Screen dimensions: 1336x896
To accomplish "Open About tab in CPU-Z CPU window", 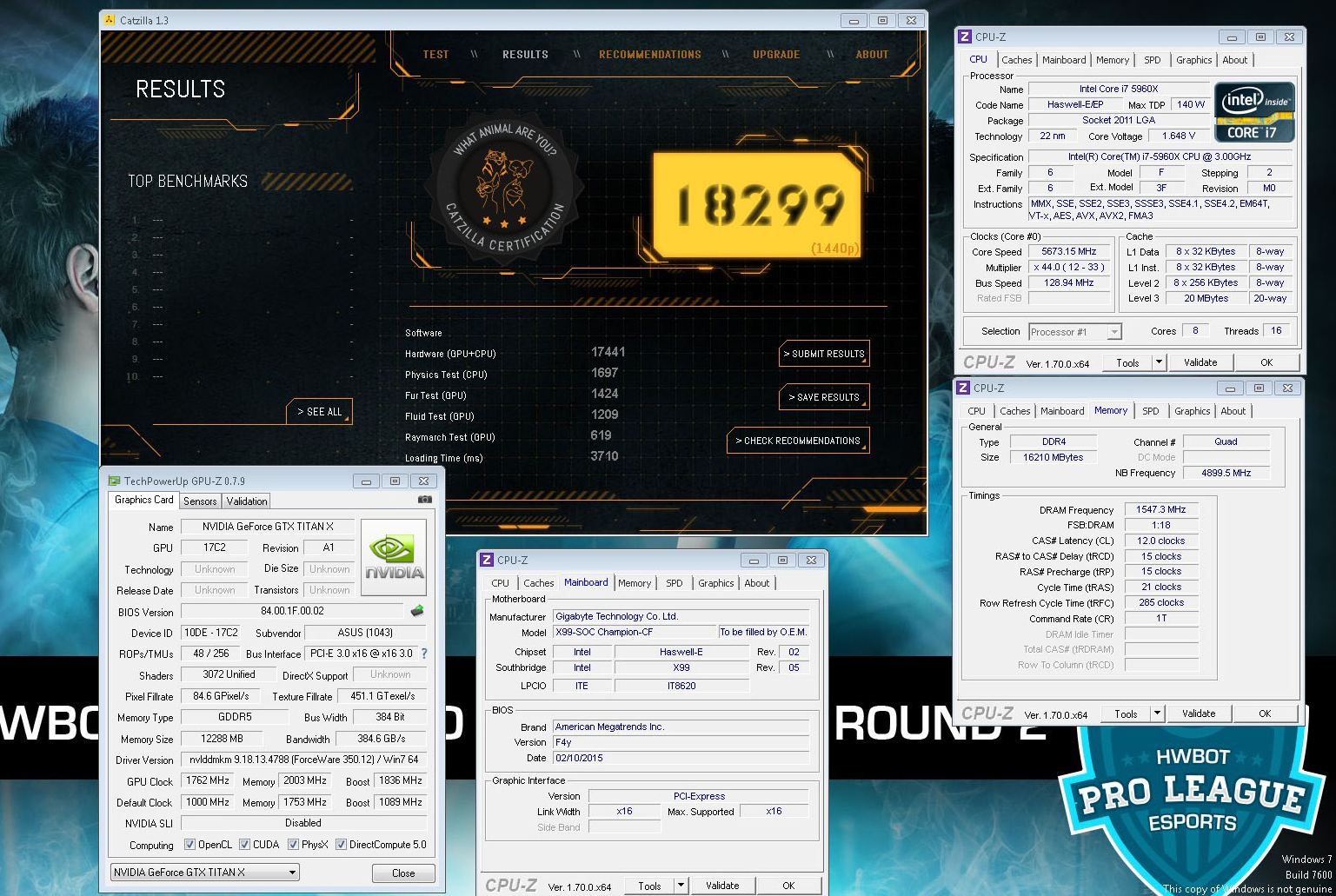I will (x=1234, y=60).
